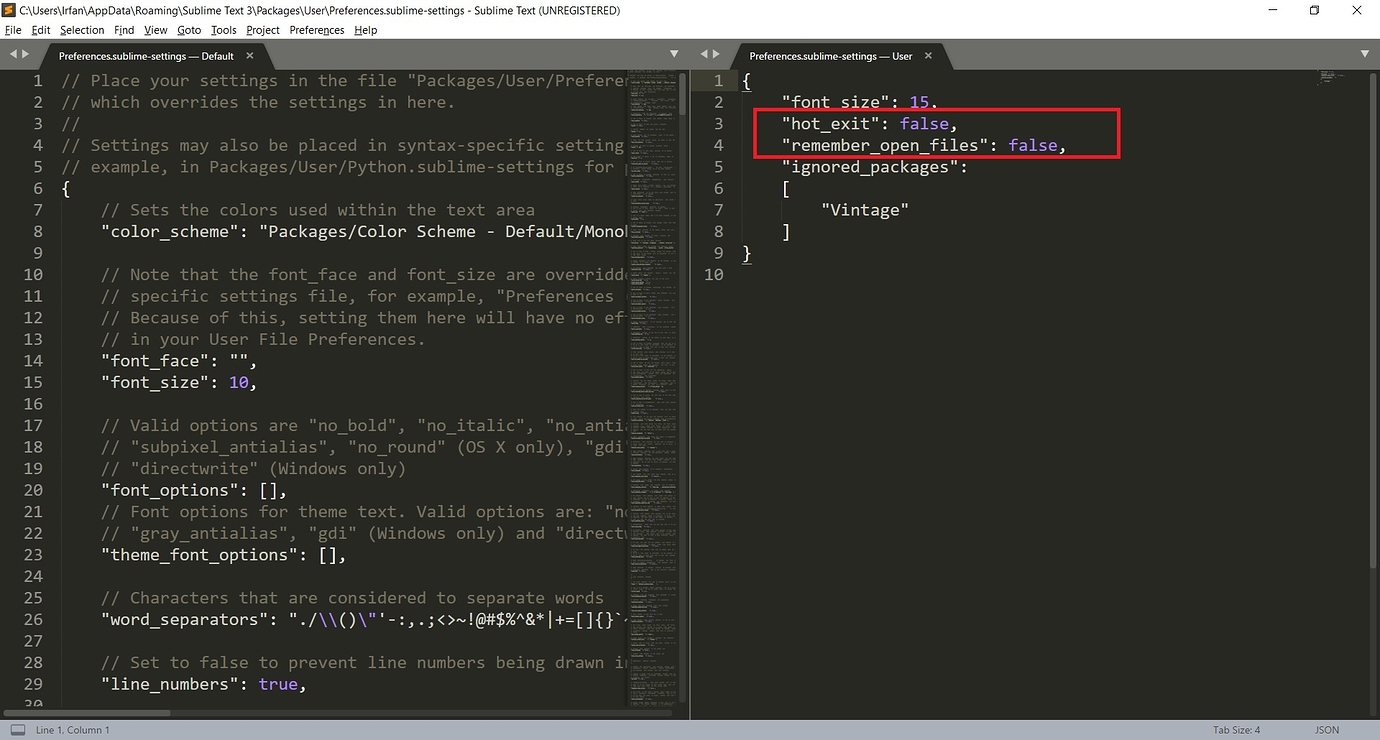
Task: Click the font size value 15
Action: [x=919, y=102]
